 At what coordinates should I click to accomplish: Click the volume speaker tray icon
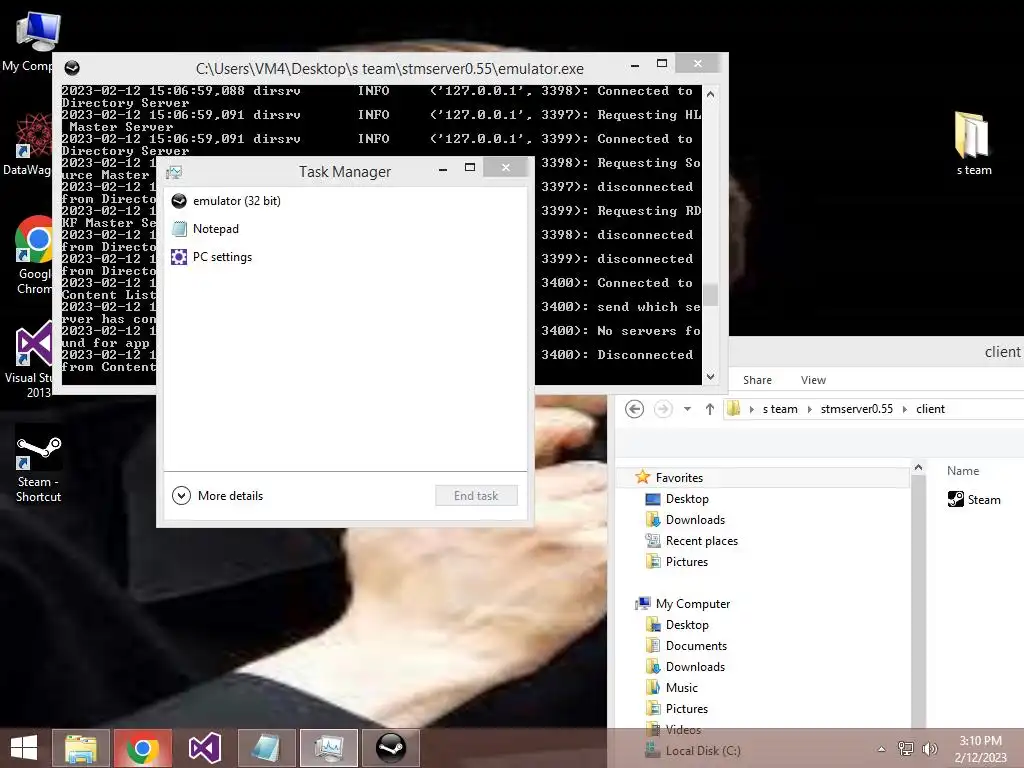click(929, 748)
